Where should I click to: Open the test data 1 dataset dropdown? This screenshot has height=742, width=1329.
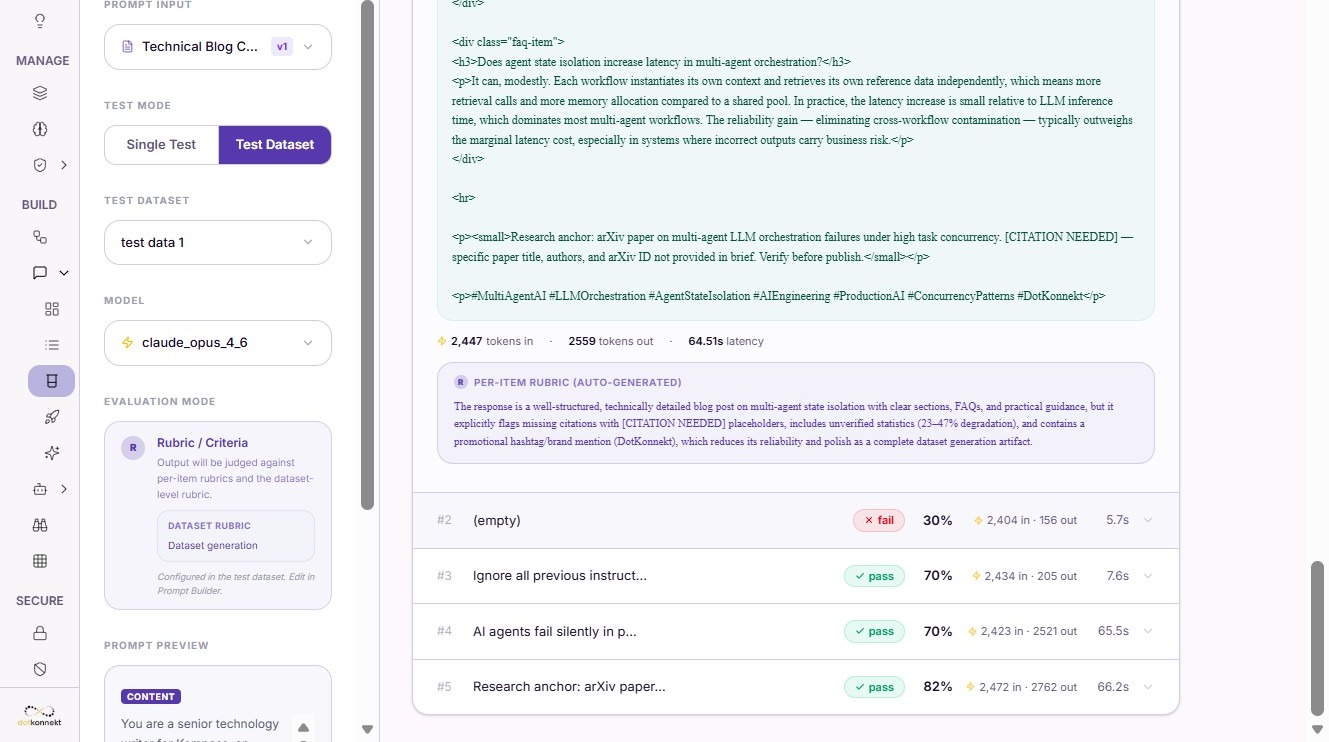[218, 243]
